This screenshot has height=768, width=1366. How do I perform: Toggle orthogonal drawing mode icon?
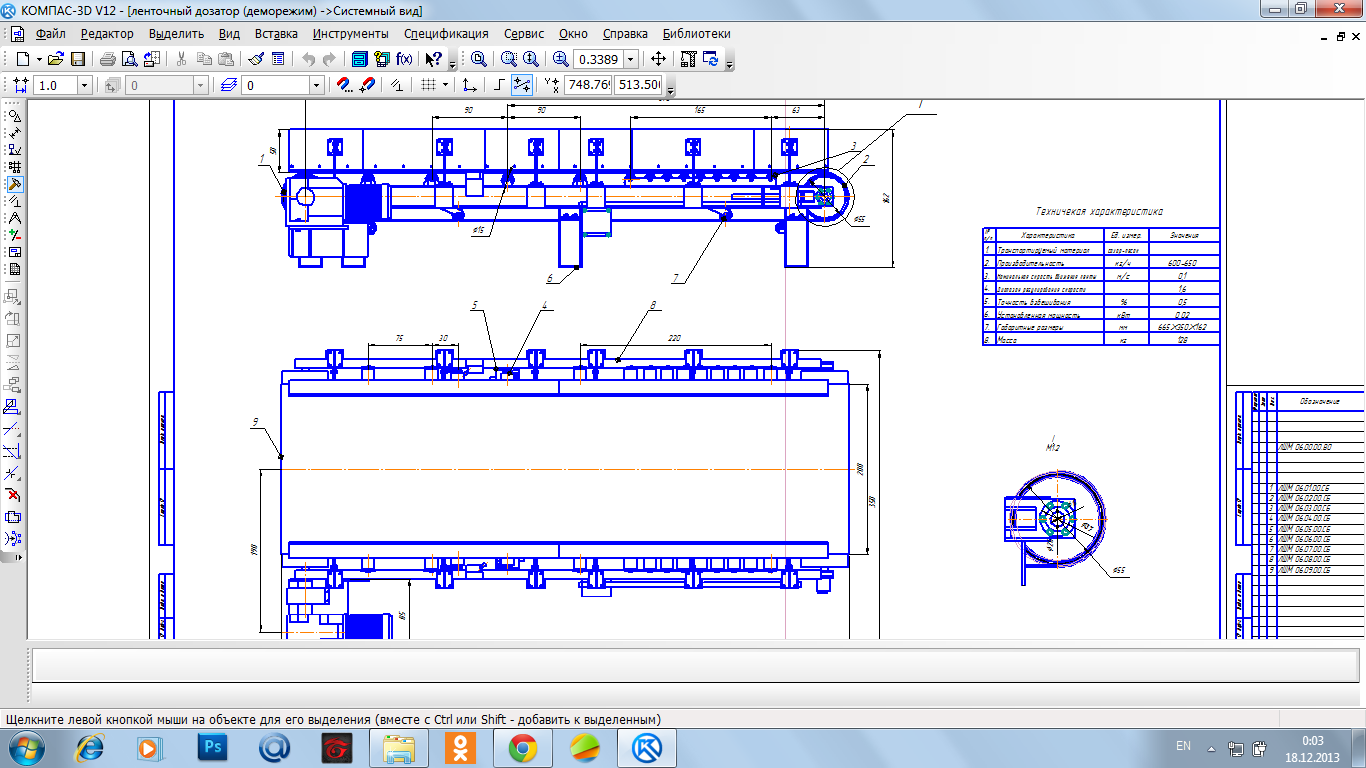(499, 85)
